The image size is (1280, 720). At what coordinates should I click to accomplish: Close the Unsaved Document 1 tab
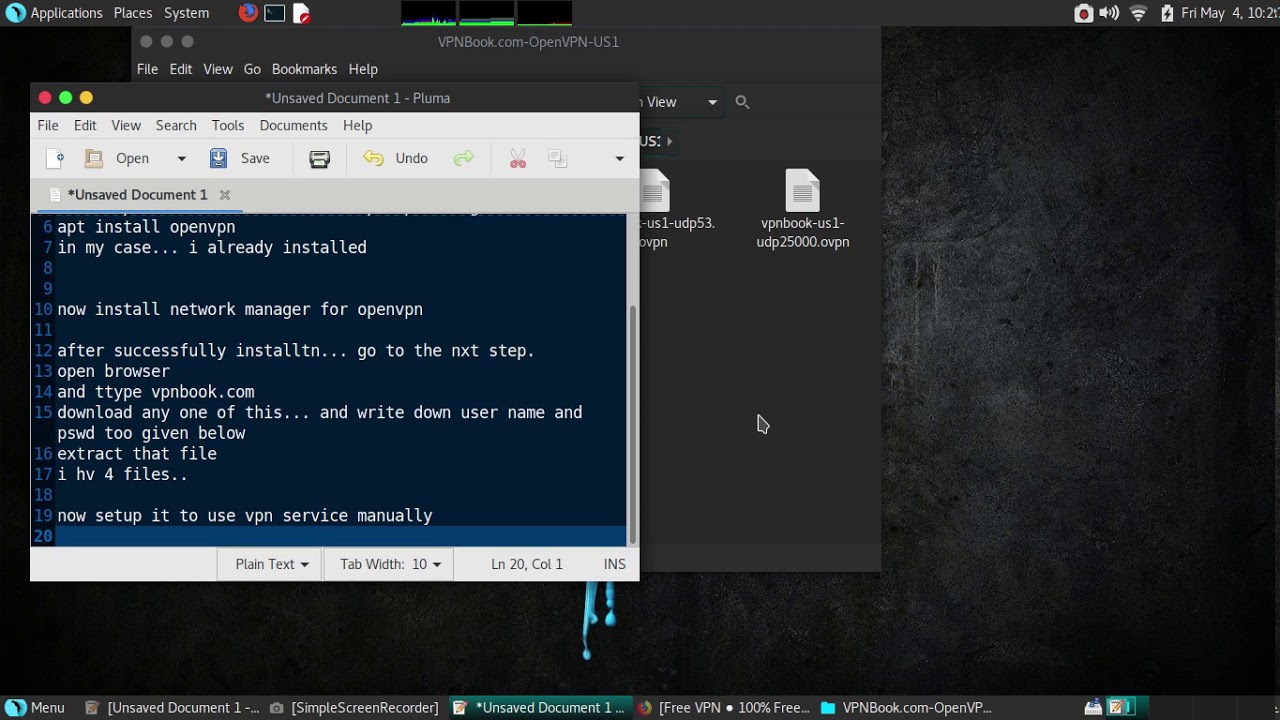click(225, 195)
